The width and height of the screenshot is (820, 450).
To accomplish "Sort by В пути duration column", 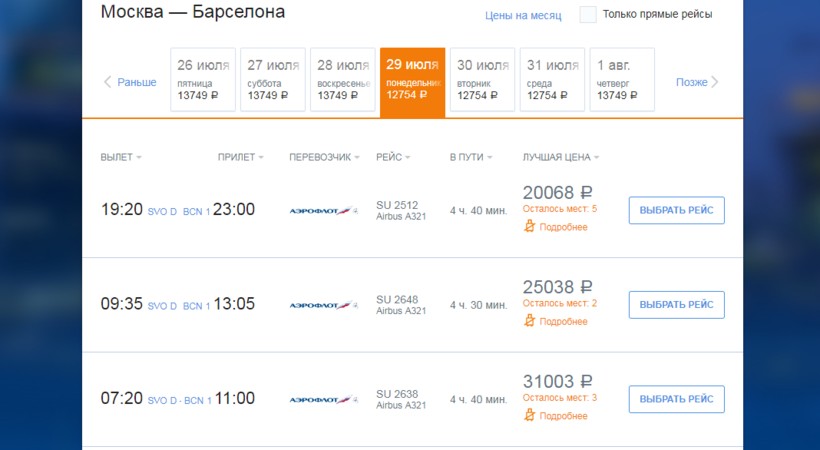I will [x=470, y=158].
